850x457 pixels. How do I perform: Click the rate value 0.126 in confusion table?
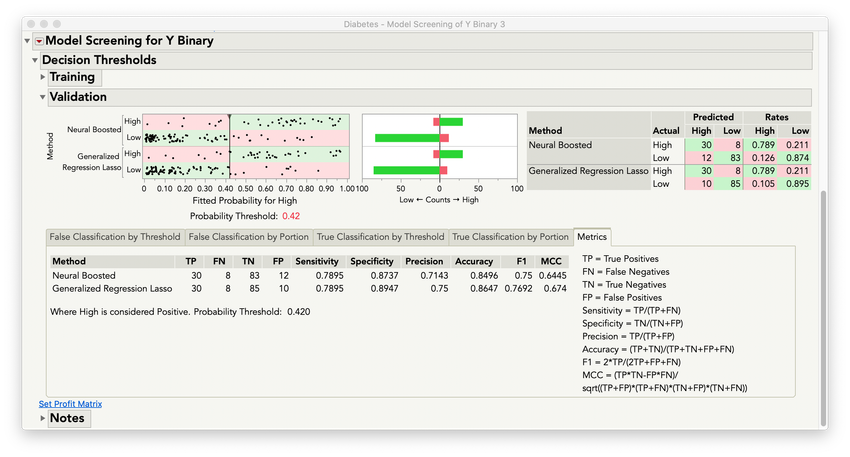tap(761, 158)
